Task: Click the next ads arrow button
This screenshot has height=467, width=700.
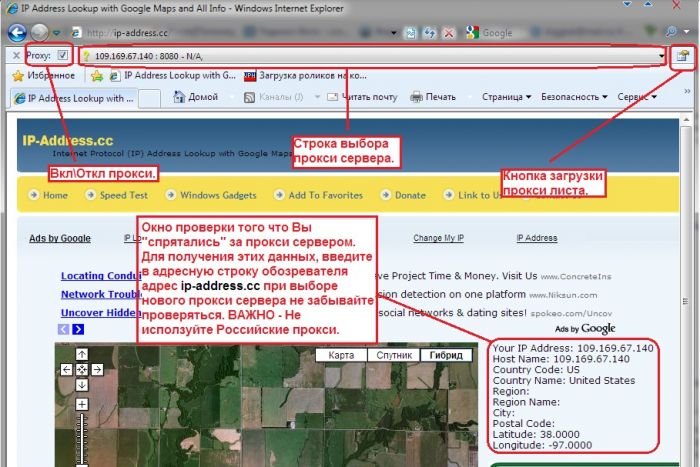Action: [x=78, y=329]
